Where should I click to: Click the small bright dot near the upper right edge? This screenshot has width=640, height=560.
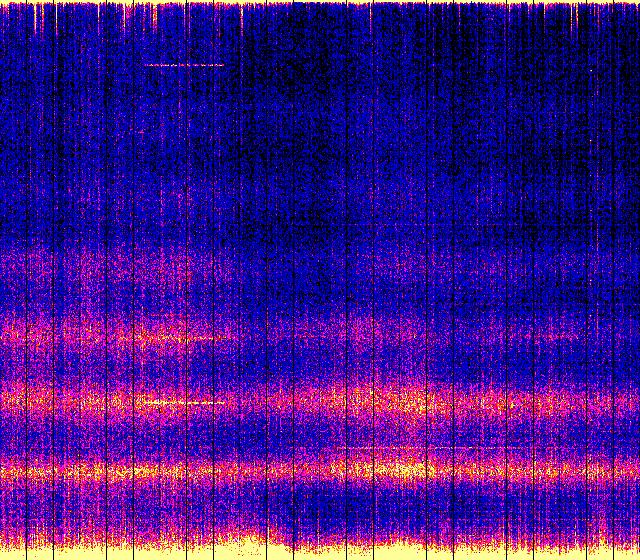click(591, 71)
